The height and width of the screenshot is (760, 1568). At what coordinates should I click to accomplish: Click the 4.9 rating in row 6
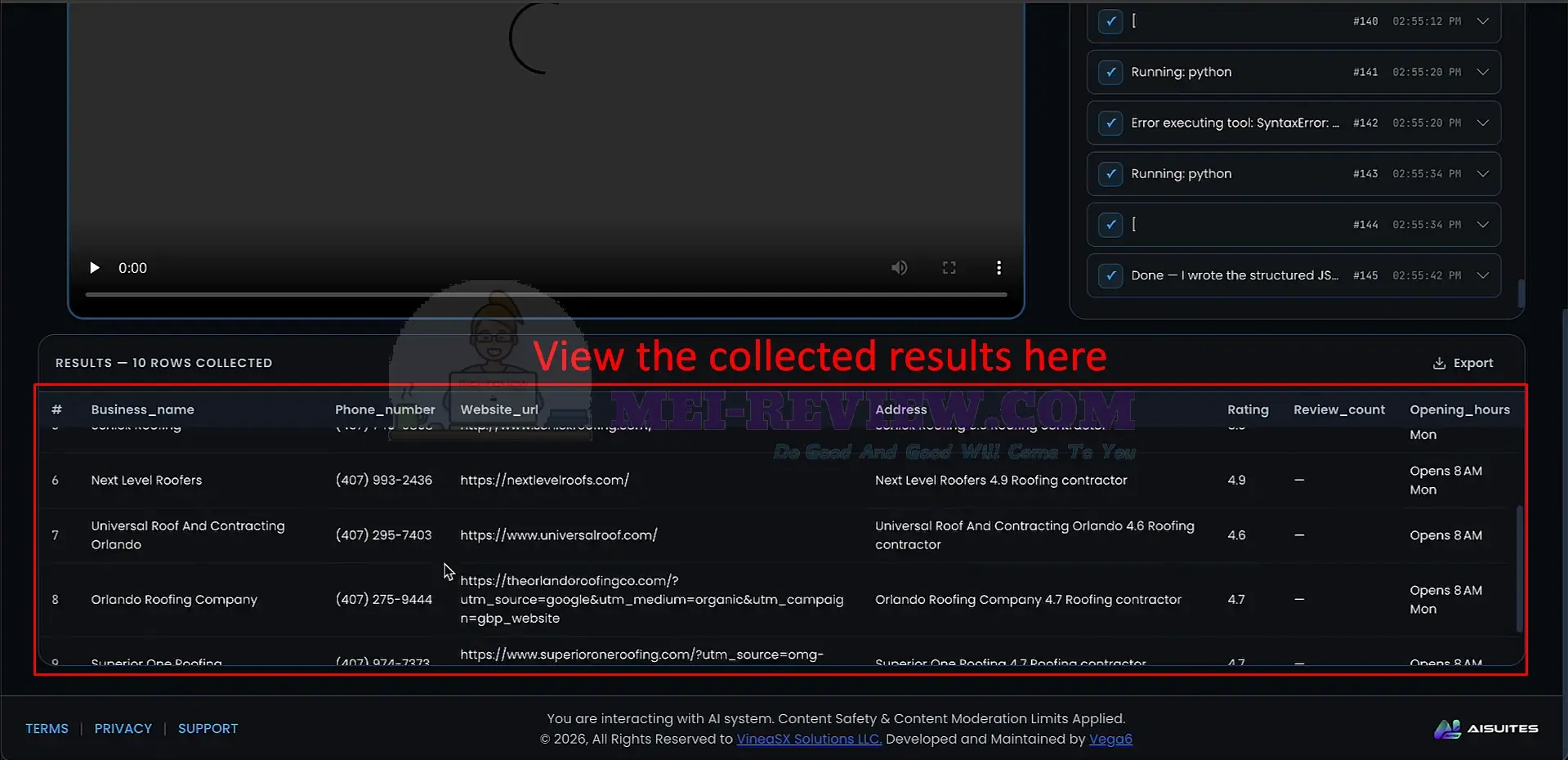pyautogui.click(x=1236, y=480)
